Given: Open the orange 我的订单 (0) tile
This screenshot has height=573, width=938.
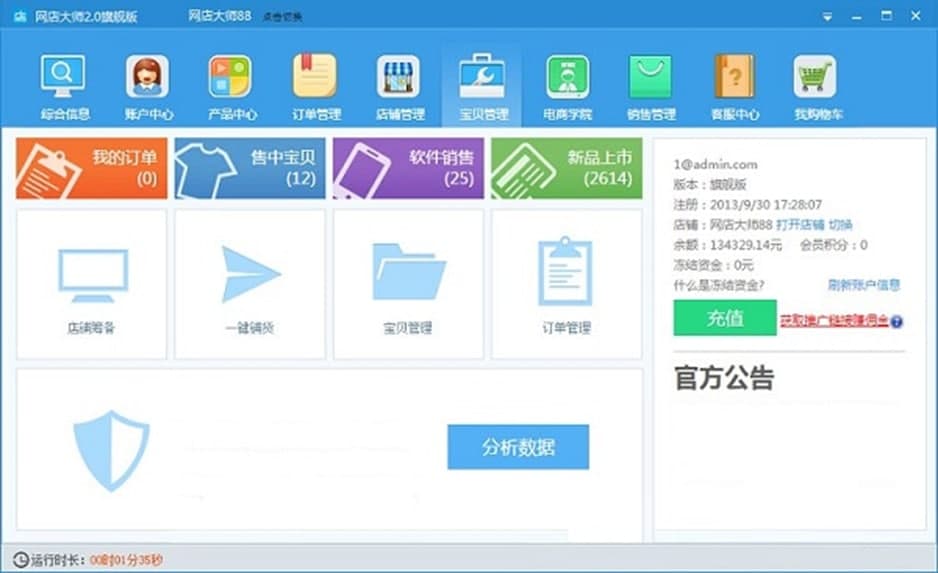Looking at the screenshot, I should pyautogui.click(x=92, y=168).
